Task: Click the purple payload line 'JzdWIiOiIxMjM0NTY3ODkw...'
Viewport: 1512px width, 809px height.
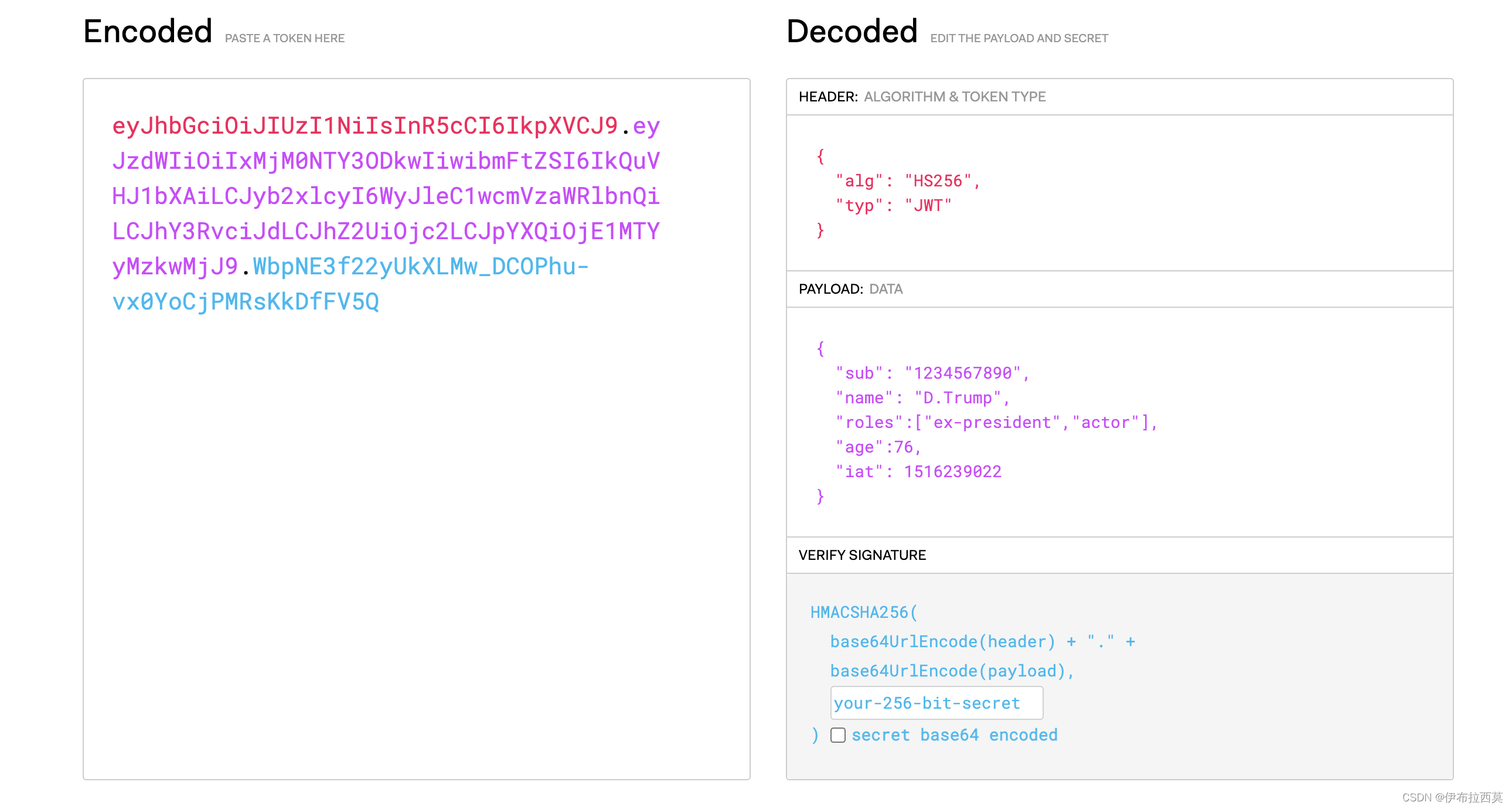Action: coord(386,161)
